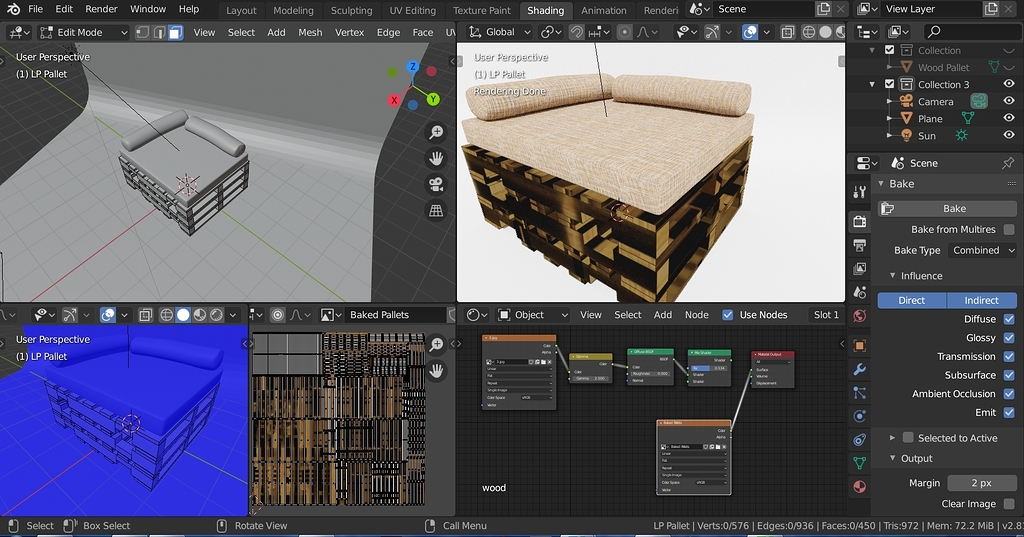Collapse the Influence section
Screen dimensions: 1024x537
(893, 276)
